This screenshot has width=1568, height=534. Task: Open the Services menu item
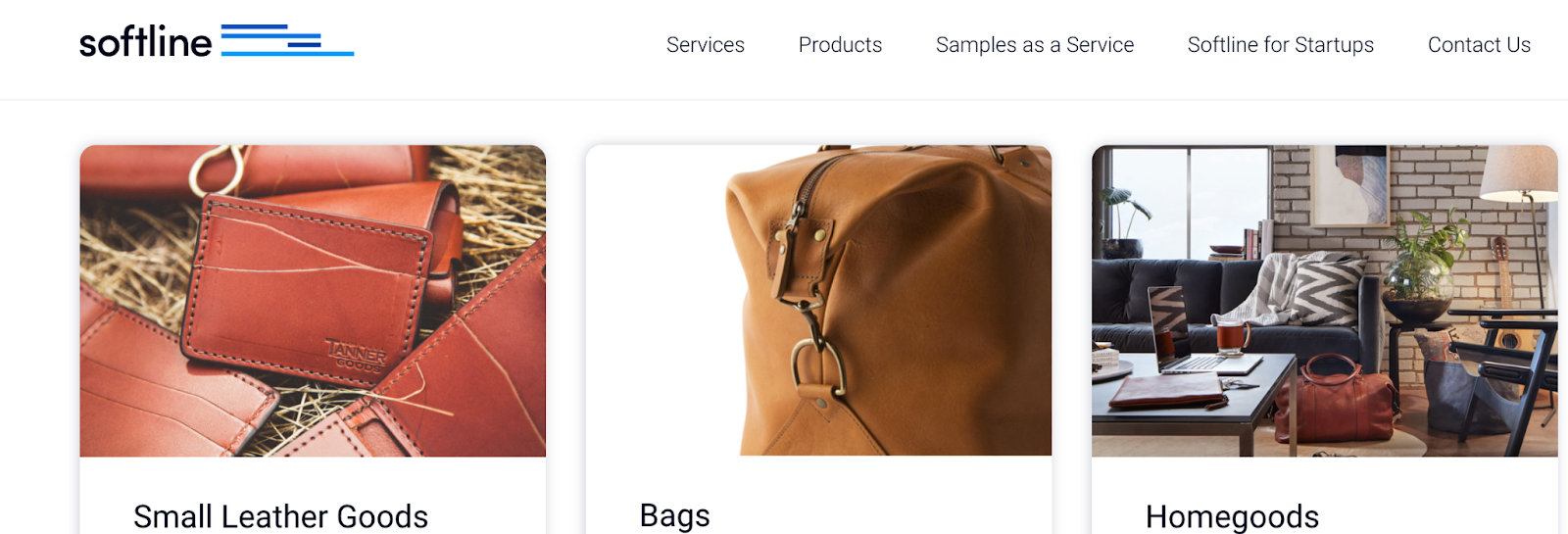[705, 45]
